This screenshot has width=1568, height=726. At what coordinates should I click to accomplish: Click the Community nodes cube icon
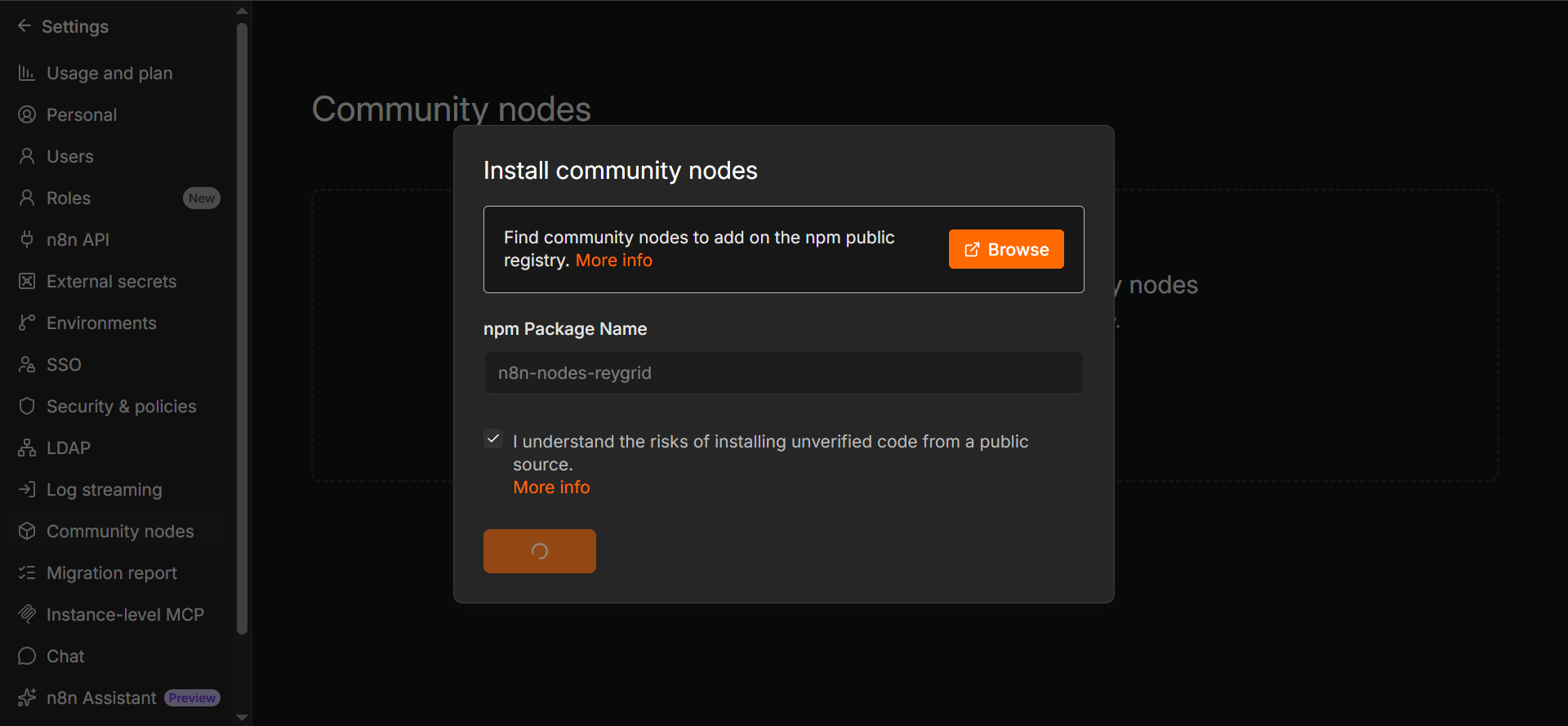click(27, 532)
